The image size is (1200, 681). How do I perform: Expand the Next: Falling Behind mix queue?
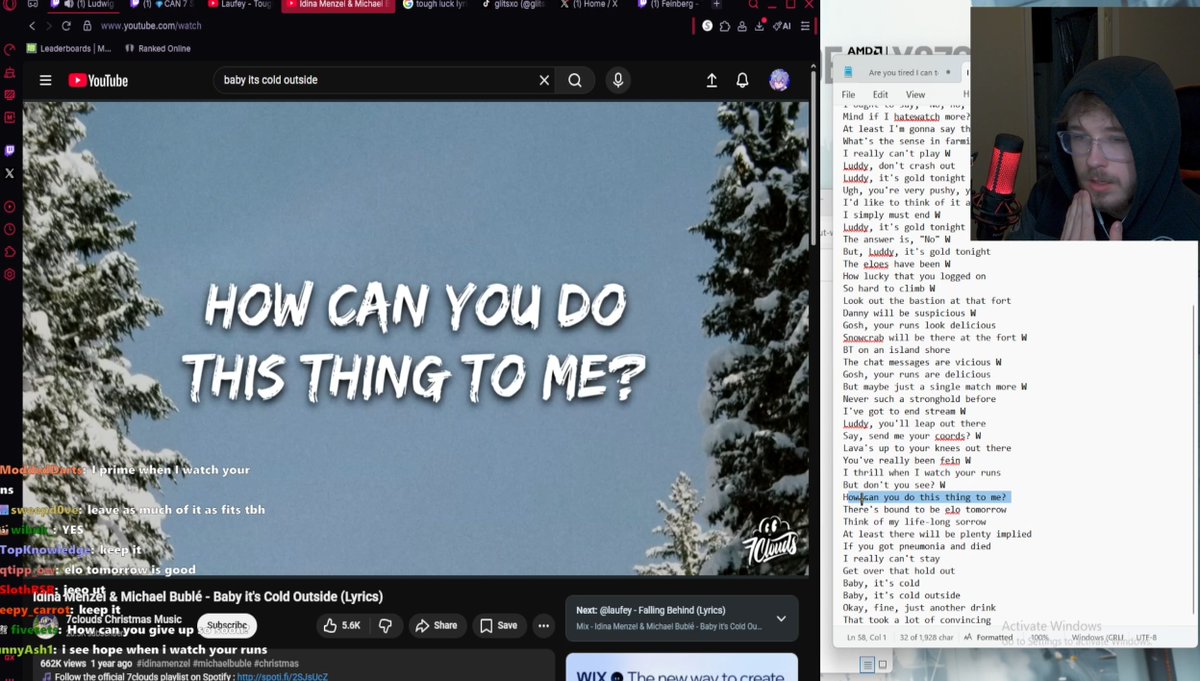[781, 618]
